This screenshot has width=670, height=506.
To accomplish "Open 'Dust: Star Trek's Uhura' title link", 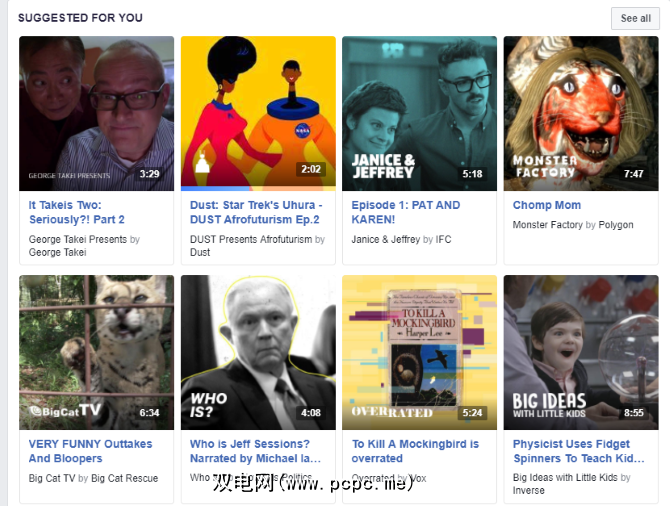I will [x=256, y=212].
